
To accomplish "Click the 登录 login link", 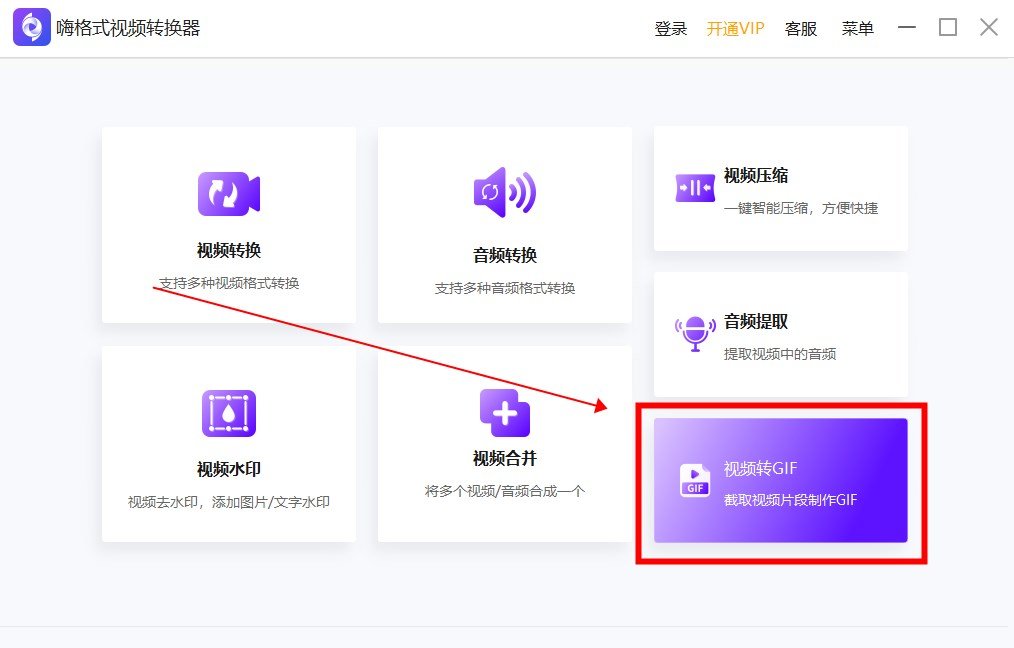I will click(670, 29).
